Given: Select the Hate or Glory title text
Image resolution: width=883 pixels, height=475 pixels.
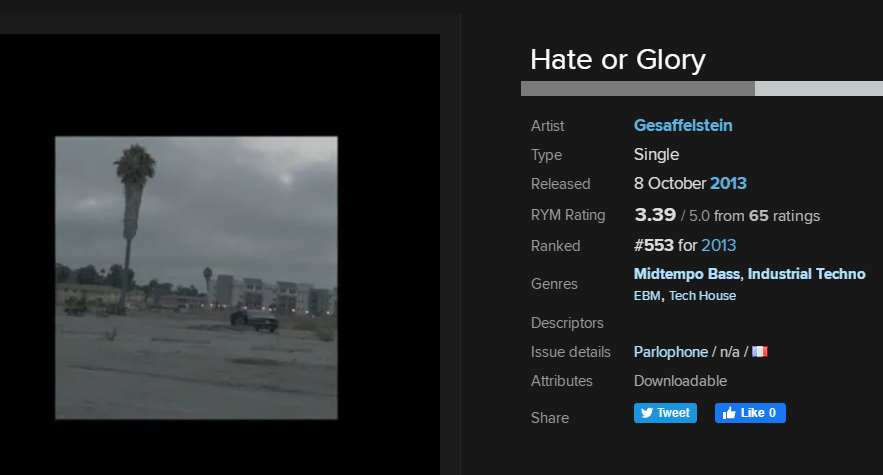Looking at the screenshot, I should coord(618,60).
